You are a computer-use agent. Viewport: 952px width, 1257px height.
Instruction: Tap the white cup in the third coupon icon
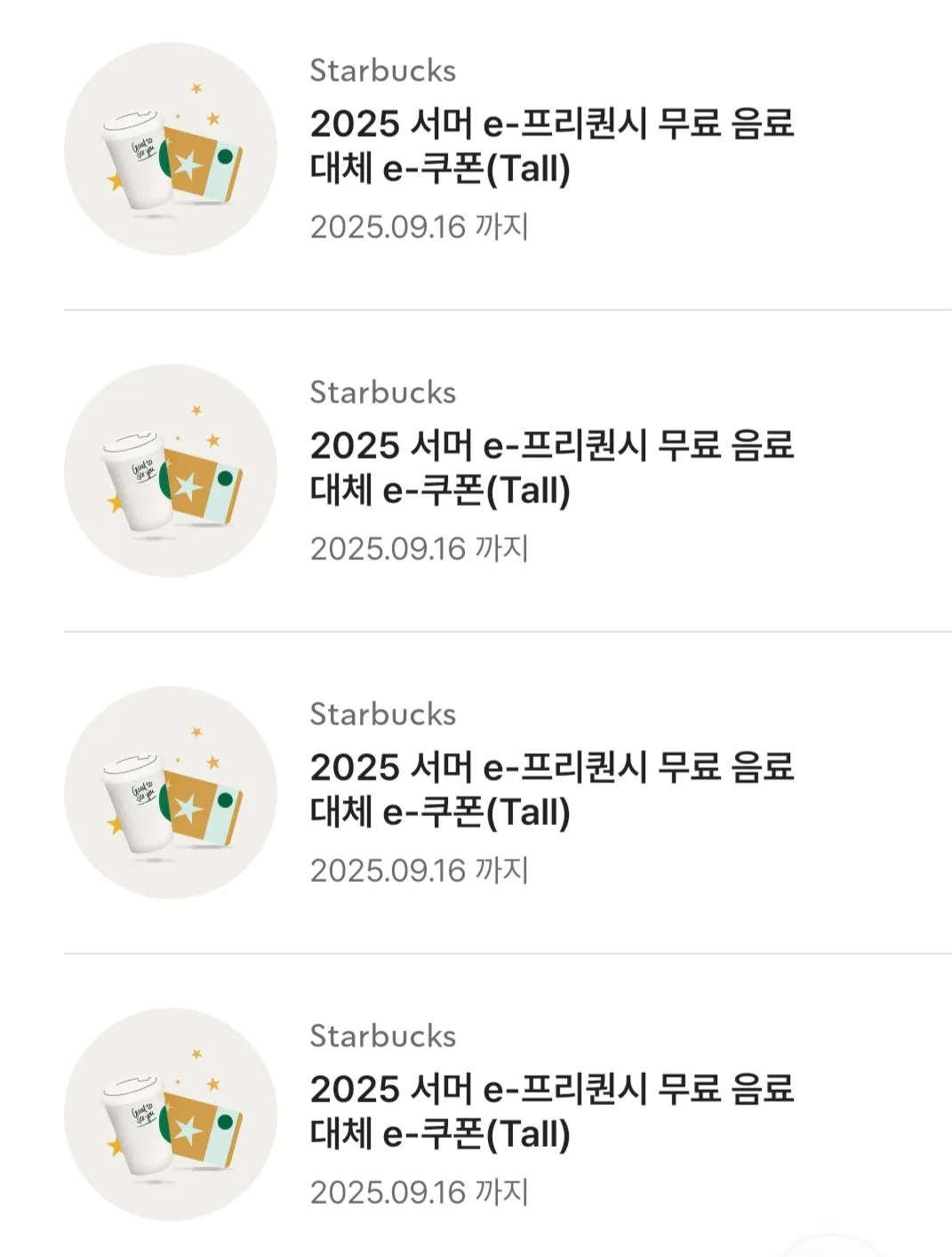[x=138, y=805]
